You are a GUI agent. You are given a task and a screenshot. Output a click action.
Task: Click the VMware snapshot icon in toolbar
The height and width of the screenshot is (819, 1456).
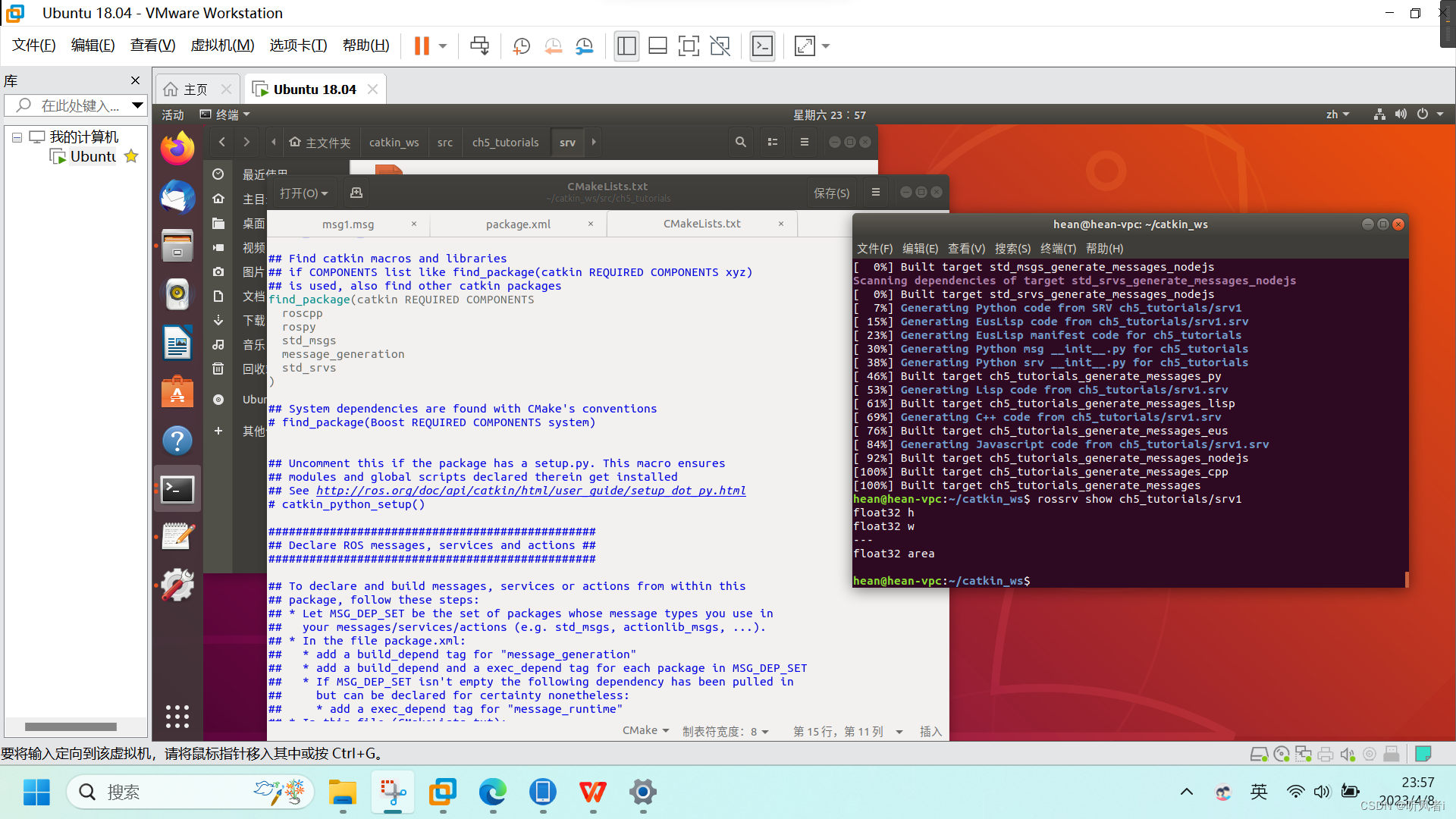[x=520, y=46]
